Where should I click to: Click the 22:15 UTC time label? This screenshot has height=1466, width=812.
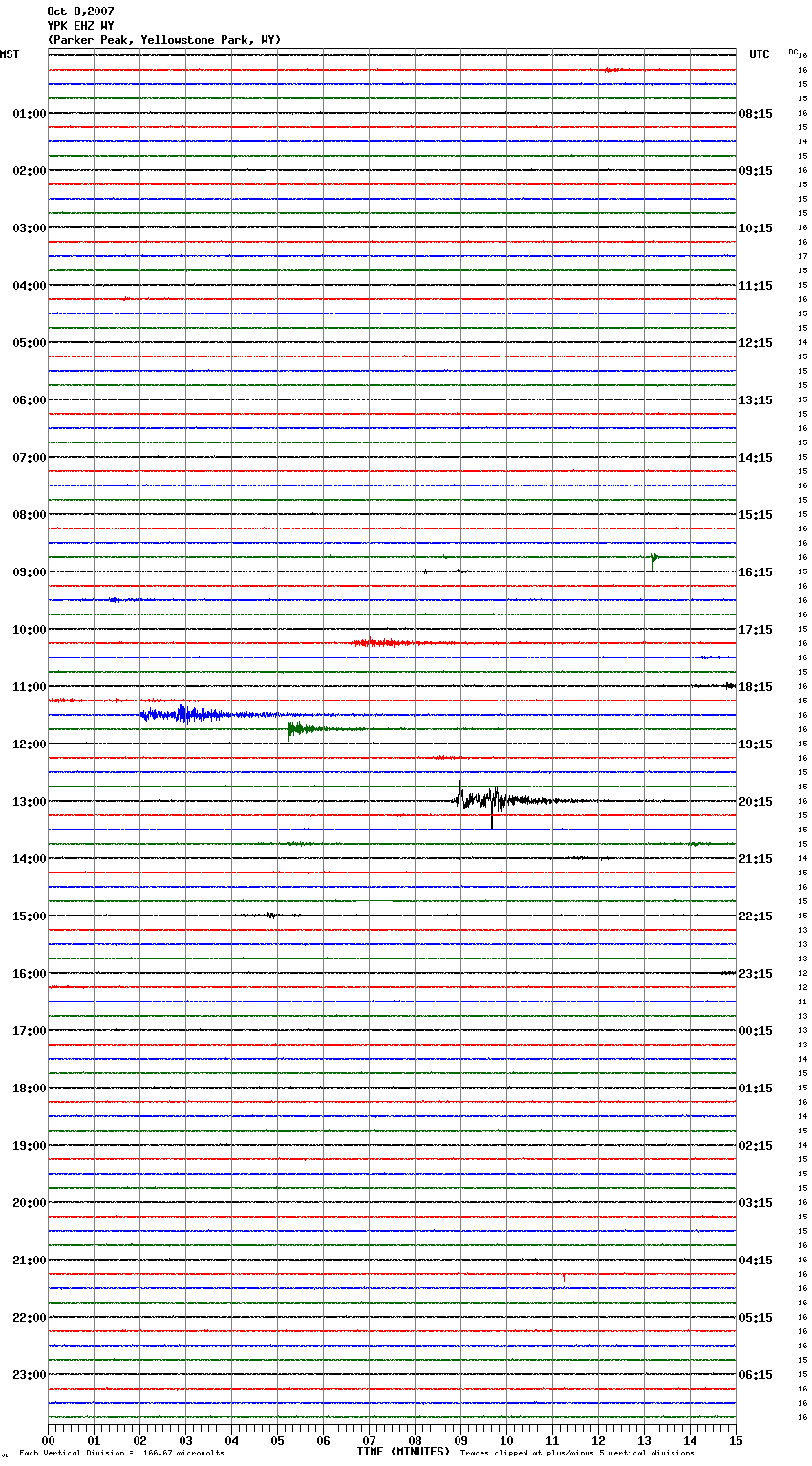(x=756, y=916)
